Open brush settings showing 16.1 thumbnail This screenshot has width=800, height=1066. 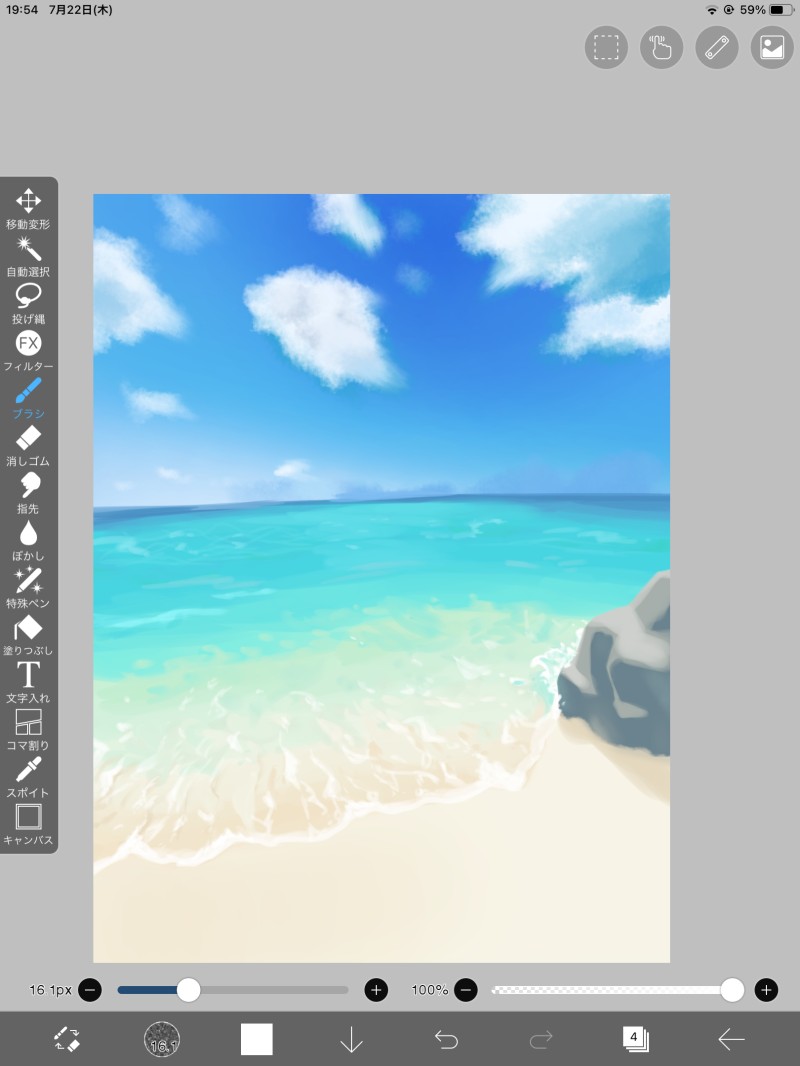tap(162, 1039)
